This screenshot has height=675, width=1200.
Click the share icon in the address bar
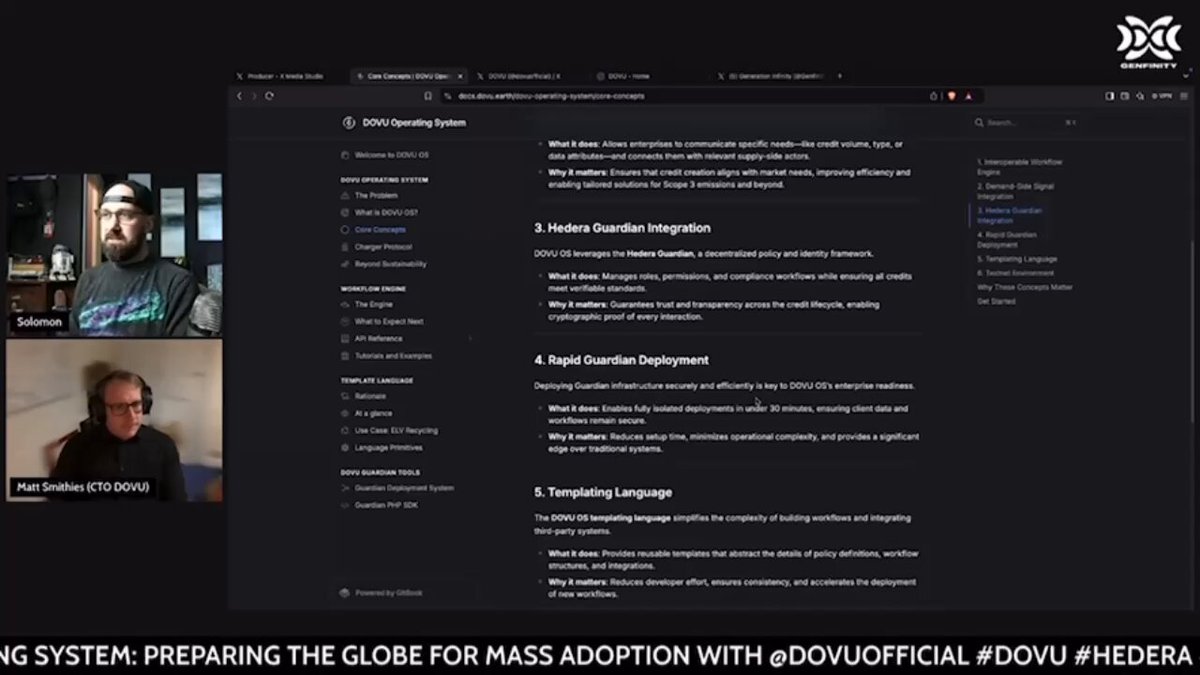tap(933, 96)
